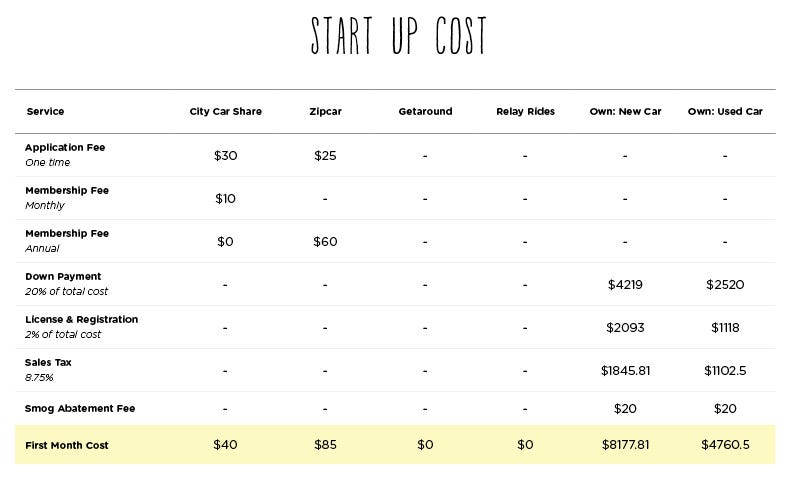Click the $60 Zipcar annual fee
Image resolution: width=800 pixels, height=492 pixels.
coord(326,241)
